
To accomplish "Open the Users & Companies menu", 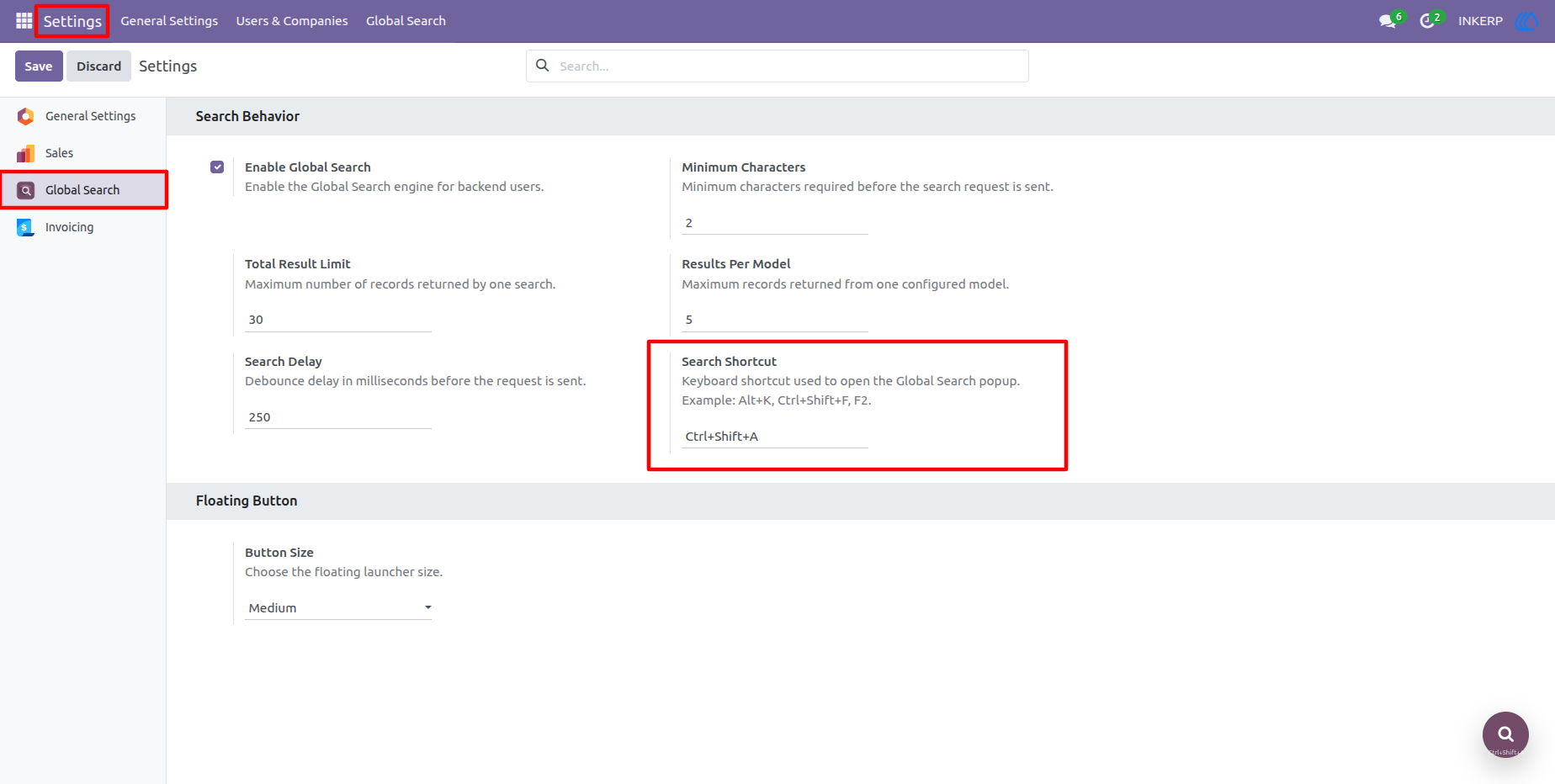I will click(x=292, y=21).
